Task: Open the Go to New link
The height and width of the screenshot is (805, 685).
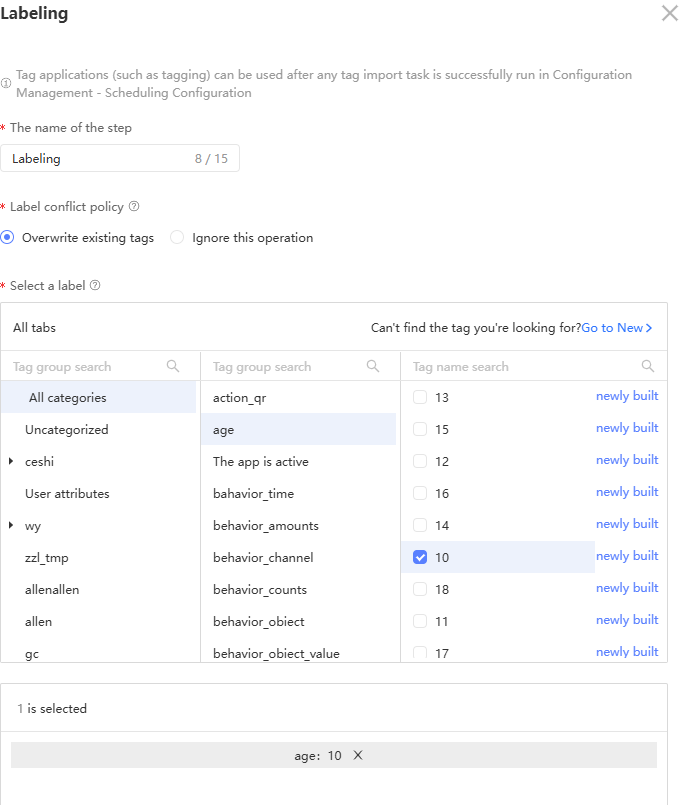Action: (x=616, y=328)
